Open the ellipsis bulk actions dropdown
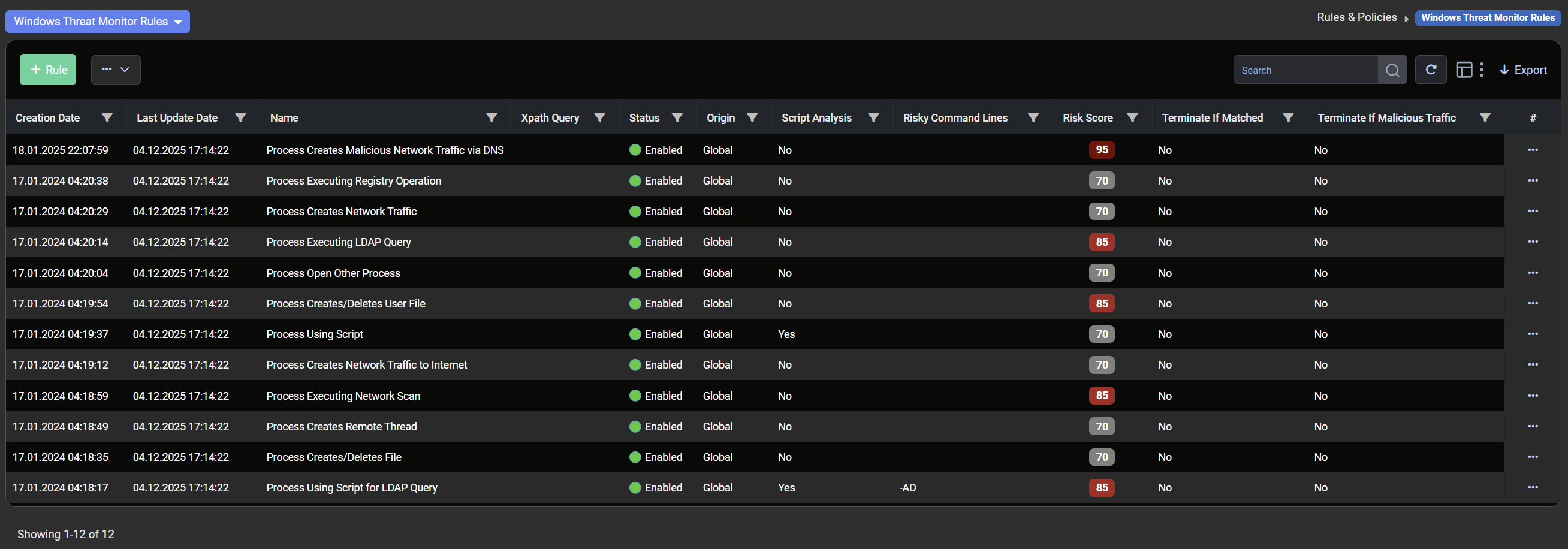The width and height of the screenshot is (1568, 549). (x=116, y=70)
